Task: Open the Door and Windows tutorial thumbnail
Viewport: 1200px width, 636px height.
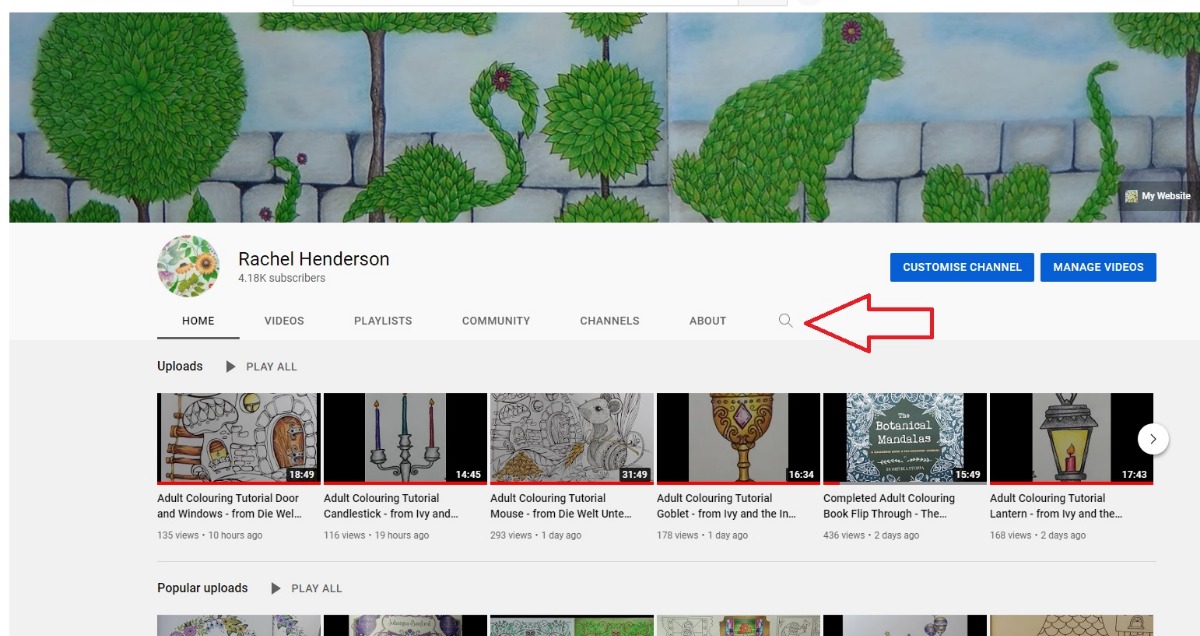Action: pyautogui.click(x=238, y=438)
